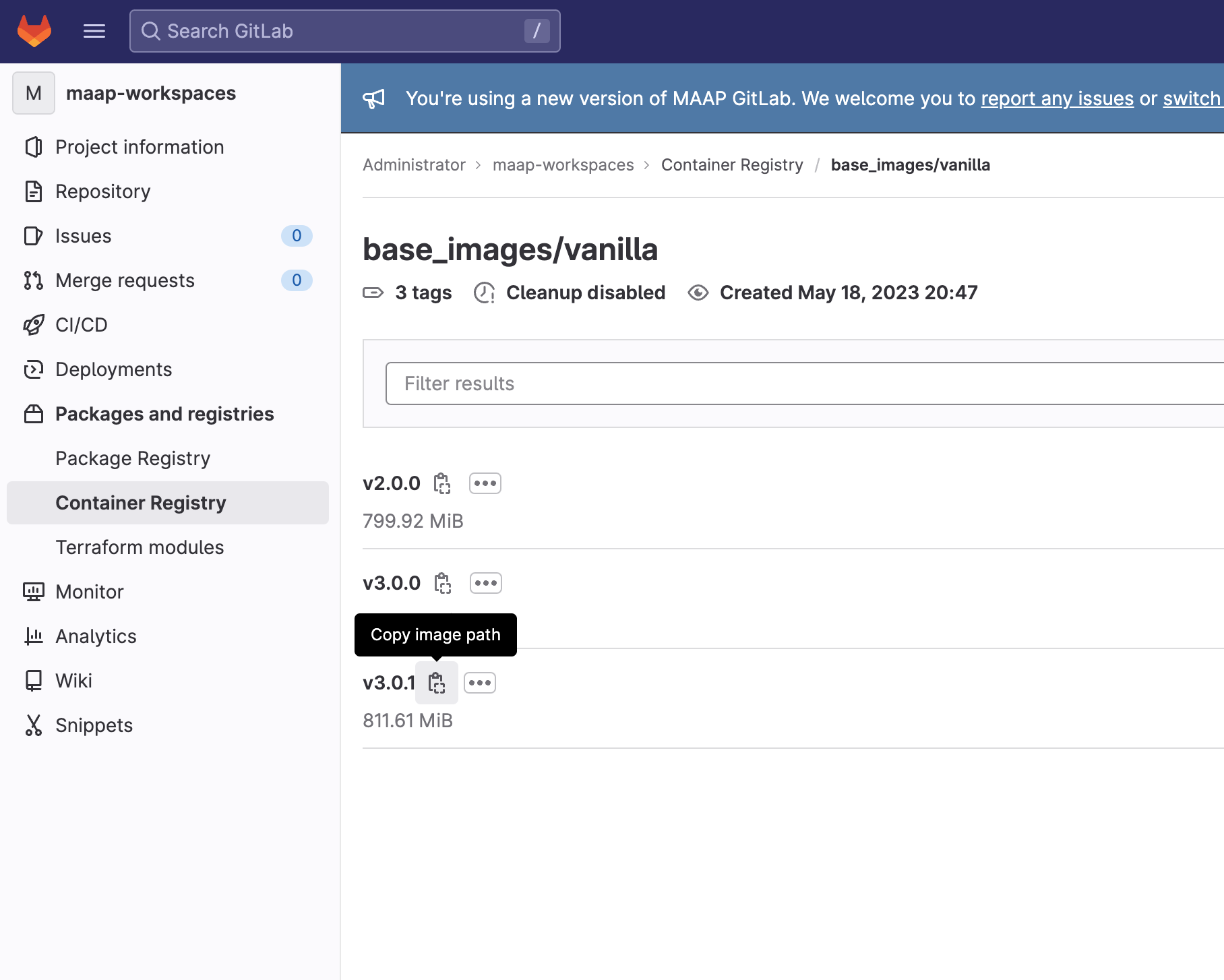This screenshot has height=980, width=1224.
Task: Expand details for tag v3.0.1
Action: (x=480, y=683)
